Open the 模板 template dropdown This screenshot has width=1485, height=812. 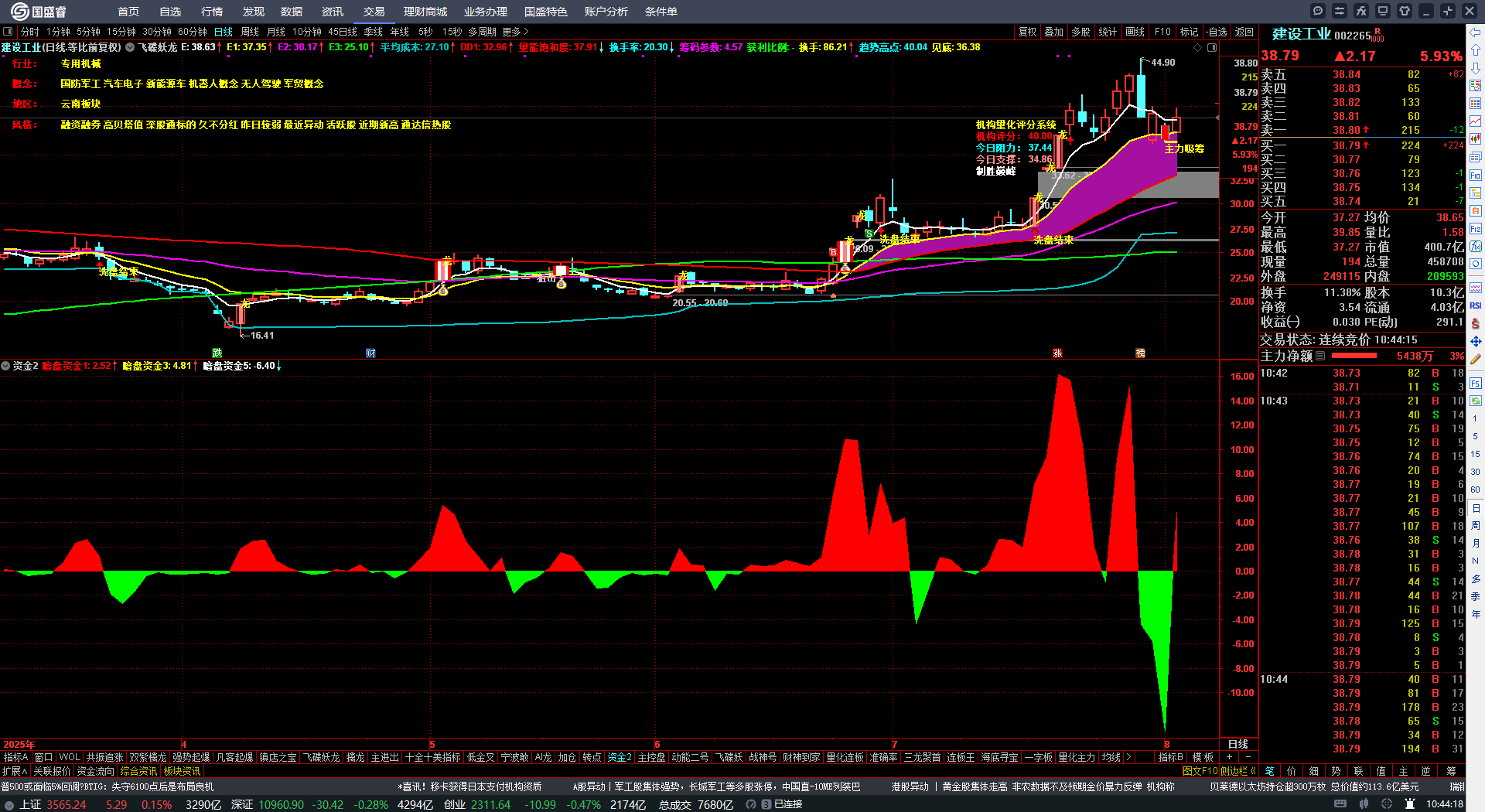[1203, 757]
